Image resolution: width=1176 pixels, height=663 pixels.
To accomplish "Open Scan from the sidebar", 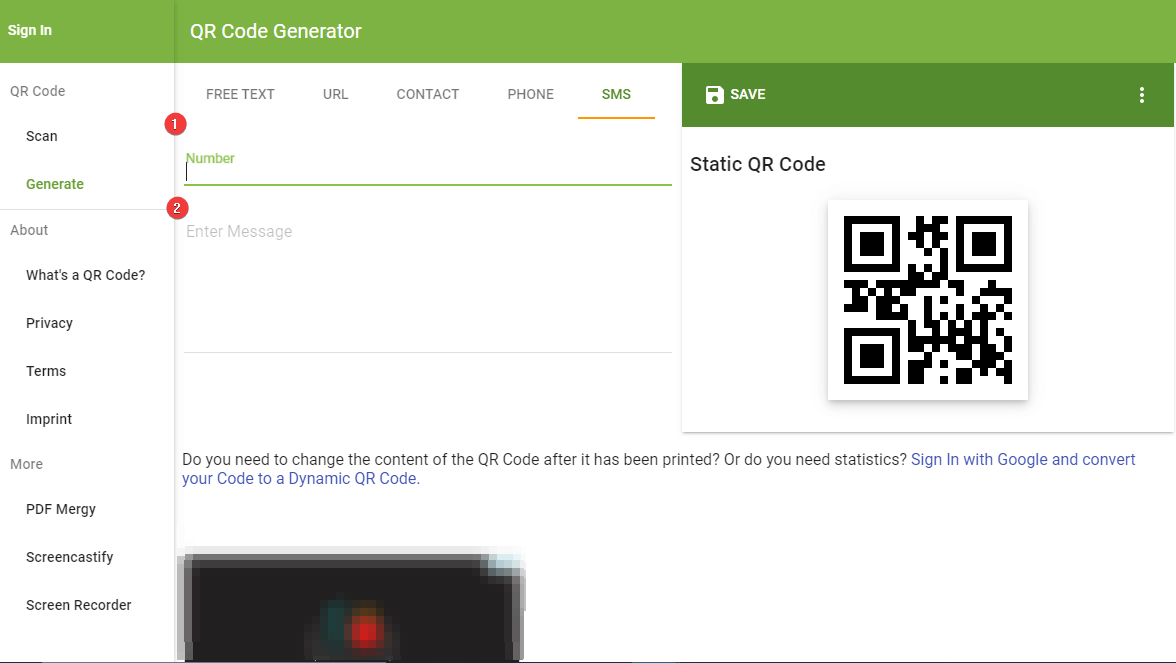I will (x=41, y=136).
